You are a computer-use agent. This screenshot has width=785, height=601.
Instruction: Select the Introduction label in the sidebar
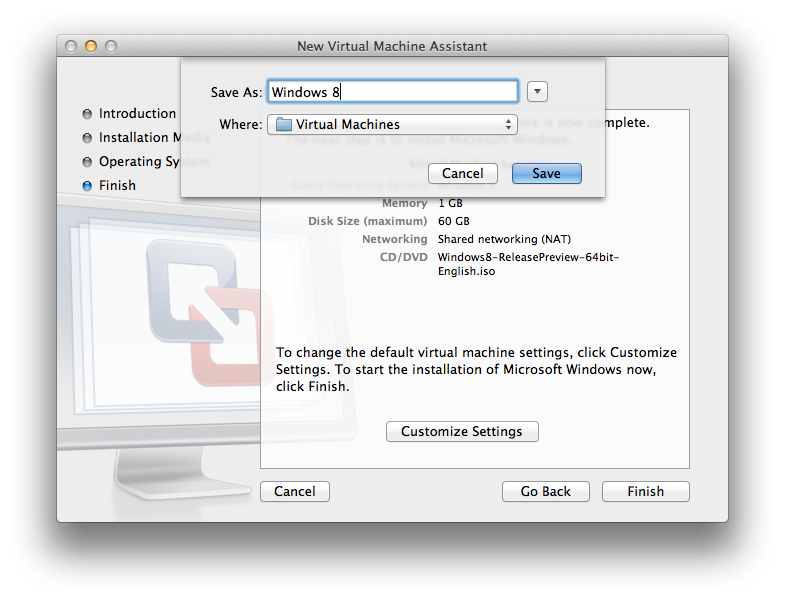(137, 114)
